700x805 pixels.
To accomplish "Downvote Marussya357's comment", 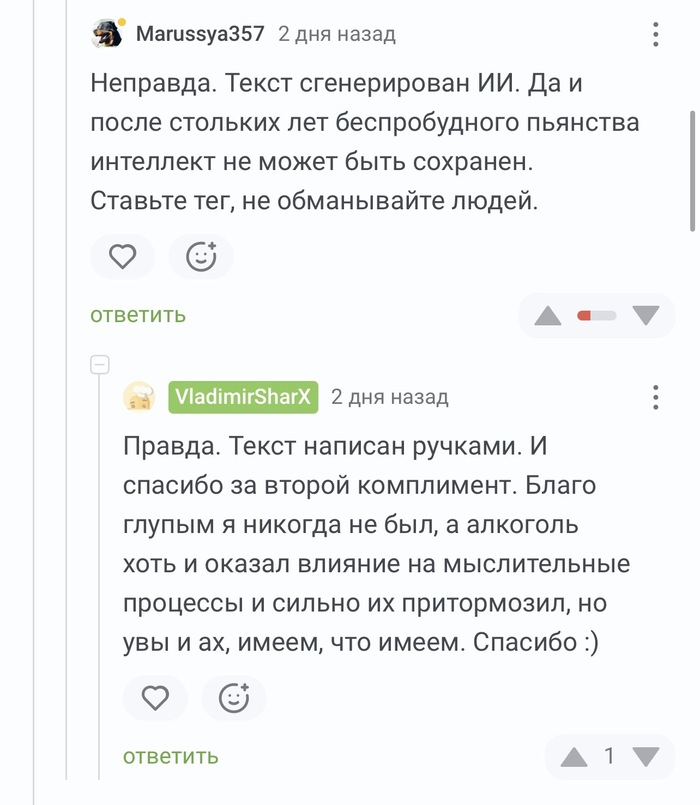I will point(647,316).
